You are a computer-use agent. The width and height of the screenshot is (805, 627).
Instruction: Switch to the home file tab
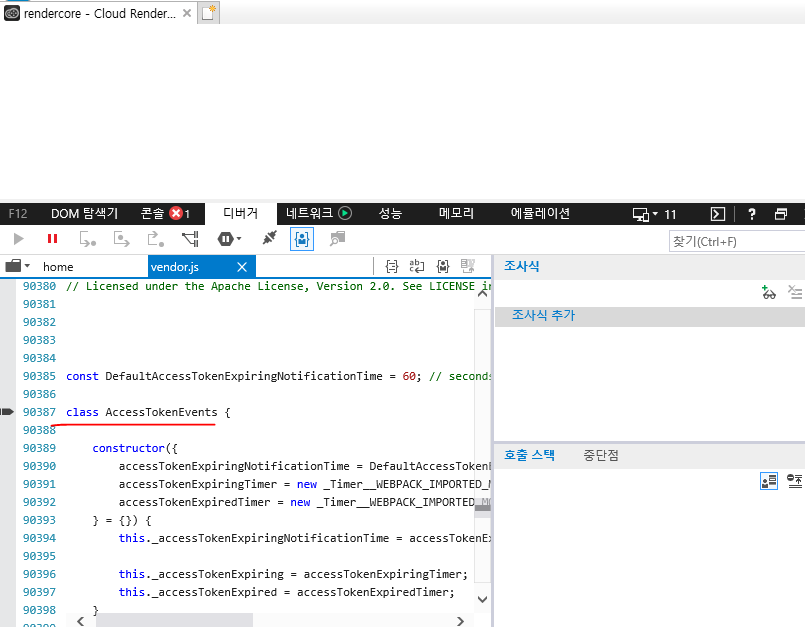pos(58,267)
